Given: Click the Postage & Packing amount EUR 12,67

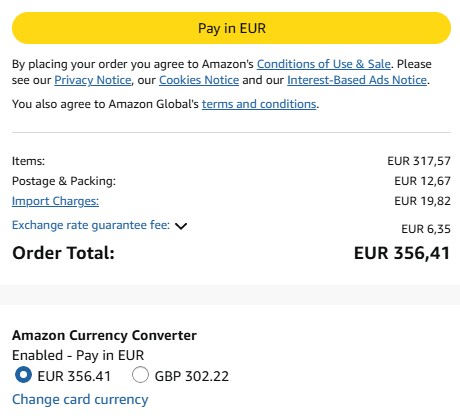Looking at the screenshot, I should coord(422,181).
